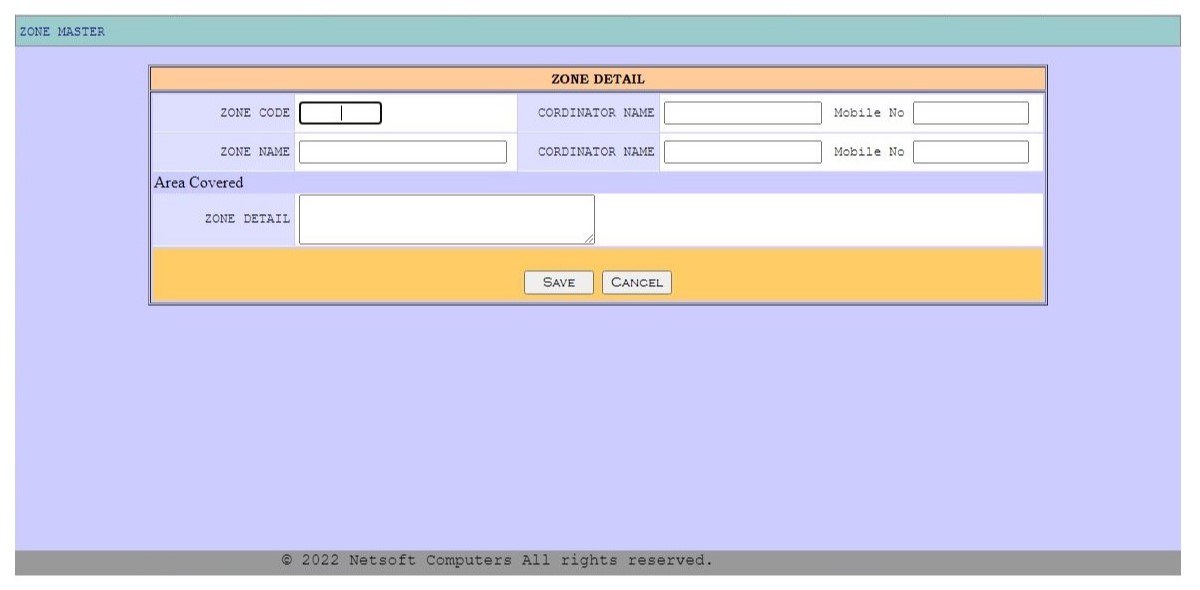Click the orange ZONE DETAIL header bar
The width and height of the screenshot is (1200, 590).
598,79
